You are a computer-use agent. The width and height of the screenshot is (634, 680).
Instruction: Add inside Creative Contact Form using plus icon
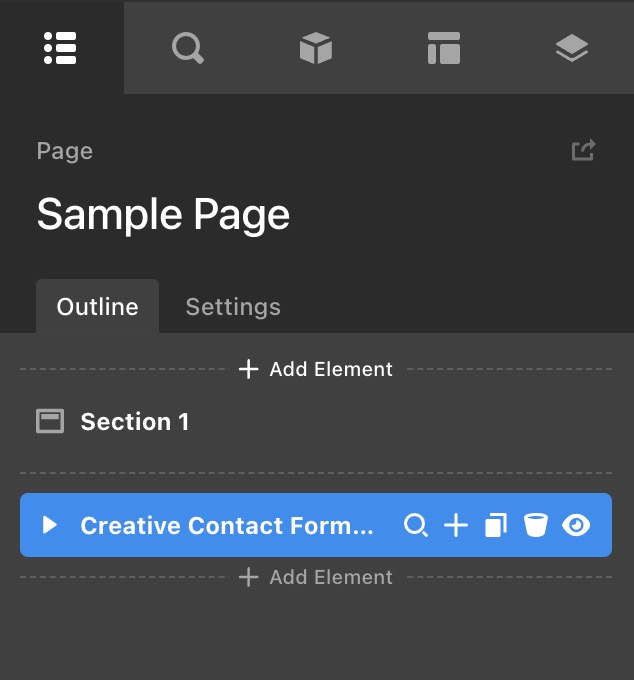pyautogui.click(x=456, y=525)
